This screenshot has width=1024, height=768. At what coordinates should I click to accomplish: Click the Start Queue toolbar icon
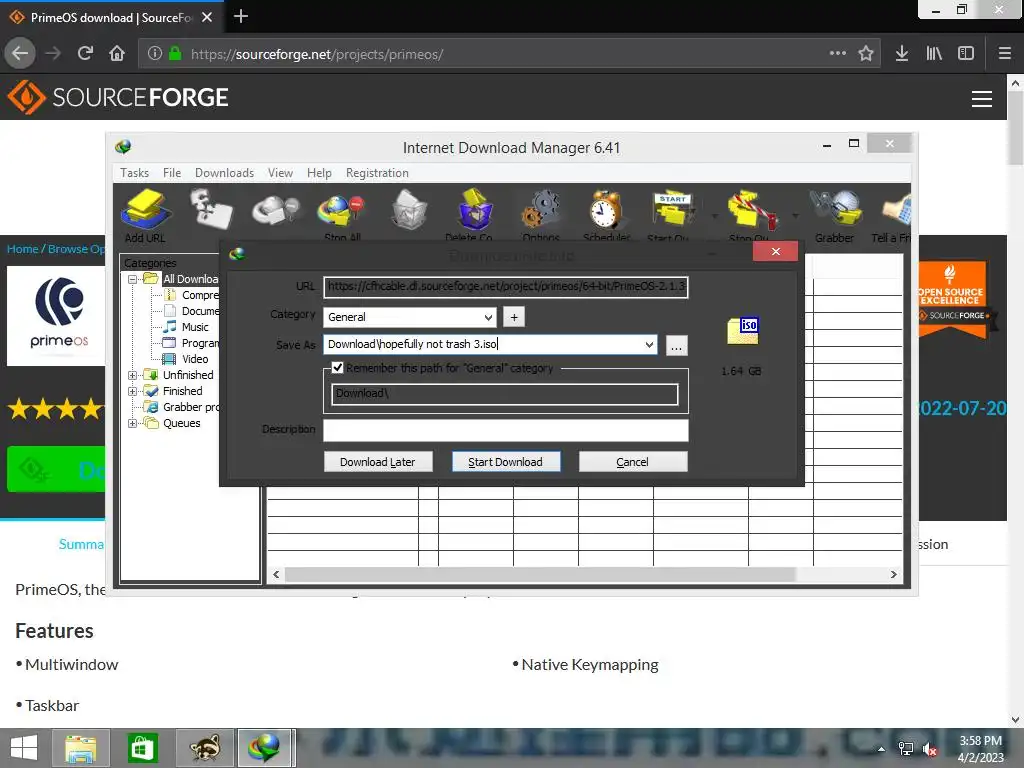click(x=671, y=216)
